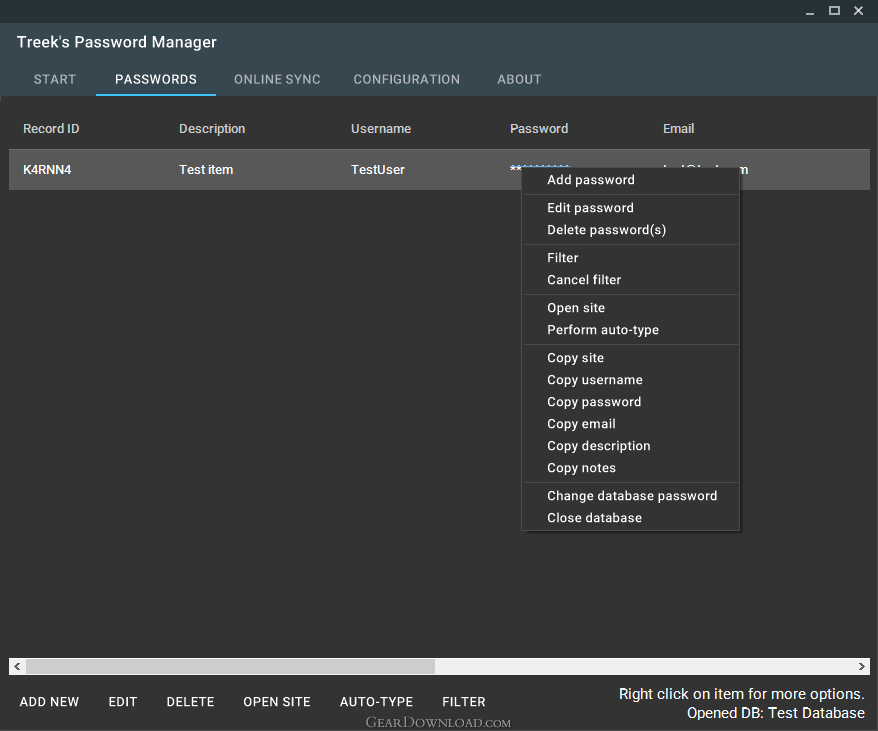Go to the CONFIGURATION tab

pos(407,80)
